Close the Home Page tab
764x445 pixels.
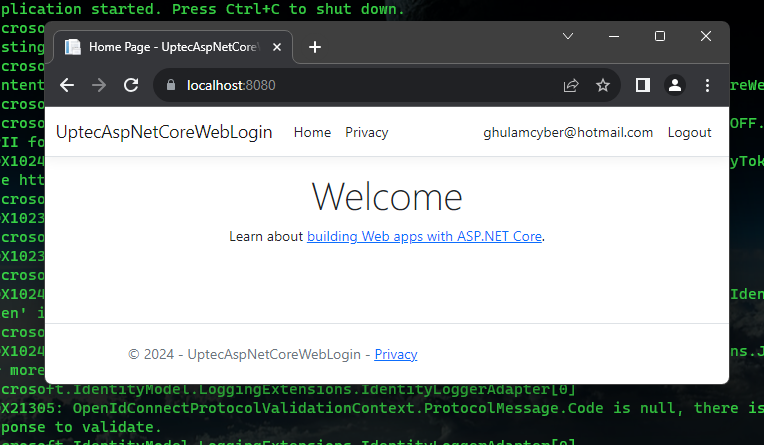point(277,47)
